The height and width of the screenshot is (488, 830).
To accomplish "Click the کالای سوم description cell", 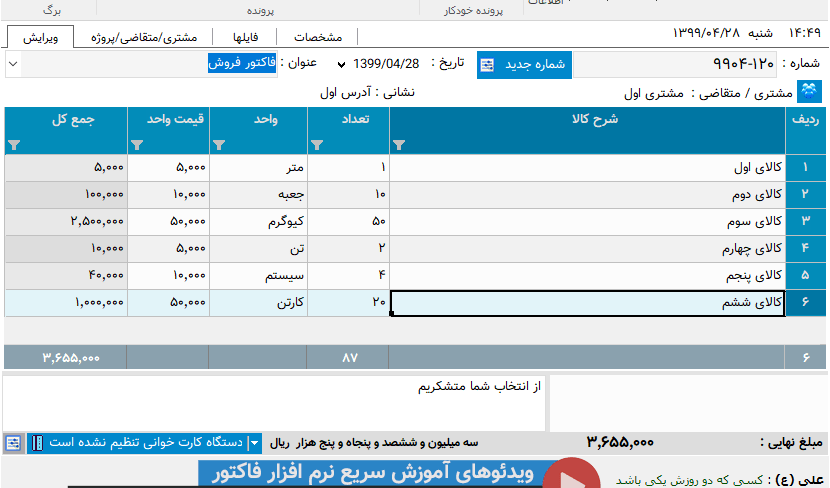I will pos(588,221).
